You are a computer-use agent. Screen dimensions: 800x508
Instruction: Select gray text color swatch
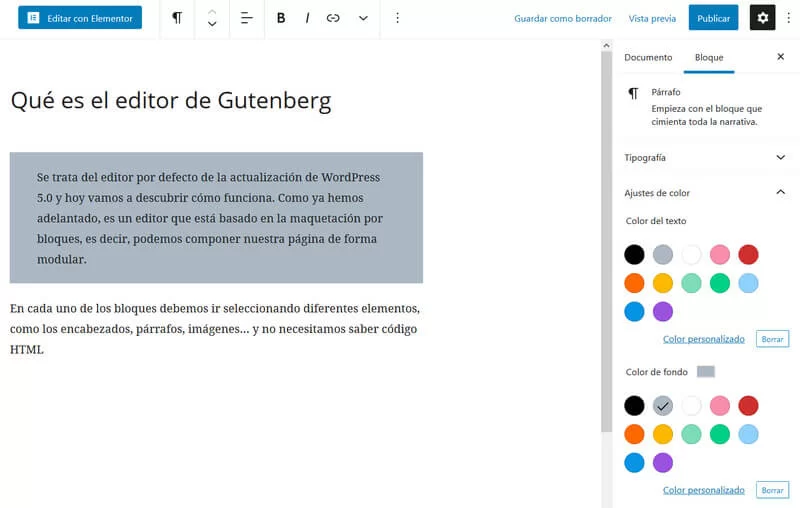click(x=663, y=255)
